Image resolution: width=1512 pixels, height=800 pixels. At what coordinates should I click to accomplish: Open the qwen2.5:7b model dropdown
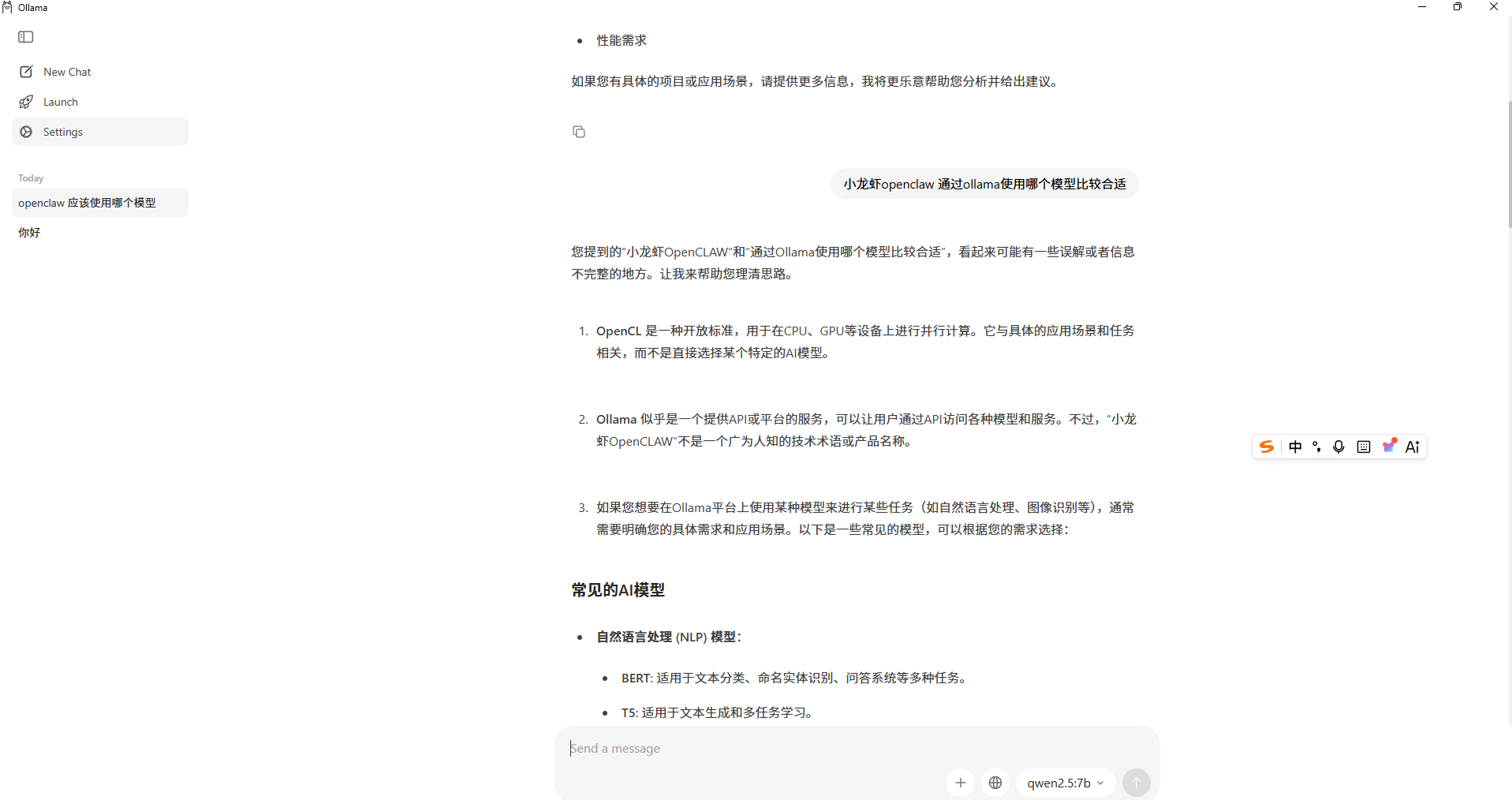(x=1066, y=783)
